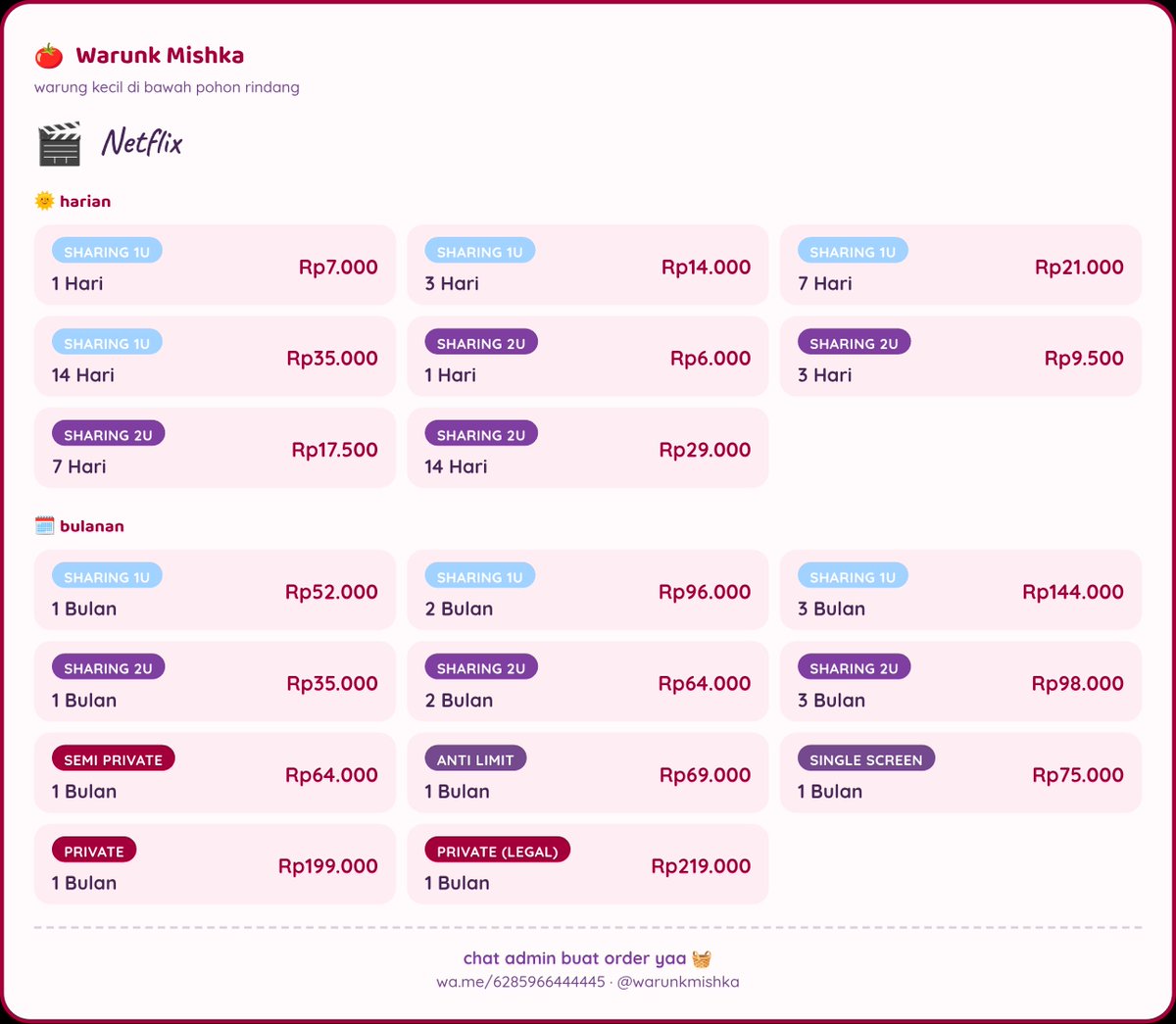The height and width of the screenshot is (1024, 1176).
Task: Open the wa.me/6285966444445 WhatsApp link
Action: 520,982
